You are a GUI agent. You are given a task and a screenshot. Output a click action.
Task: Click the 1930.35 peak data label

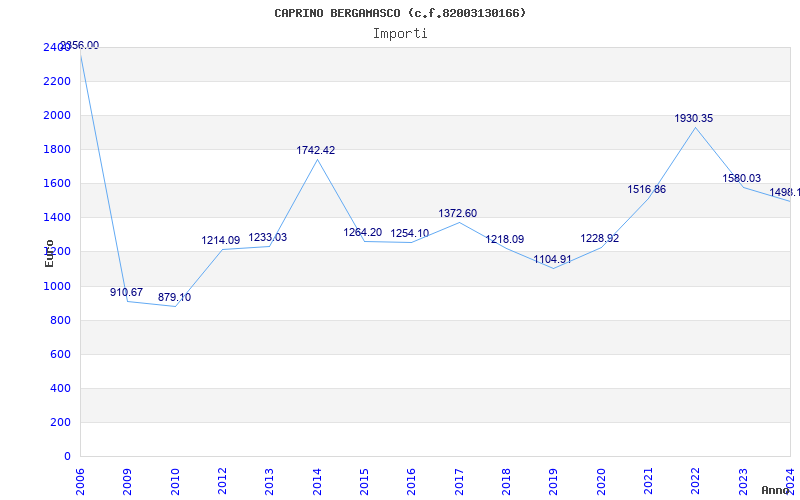pyautogui.click(x=694, y=118)
